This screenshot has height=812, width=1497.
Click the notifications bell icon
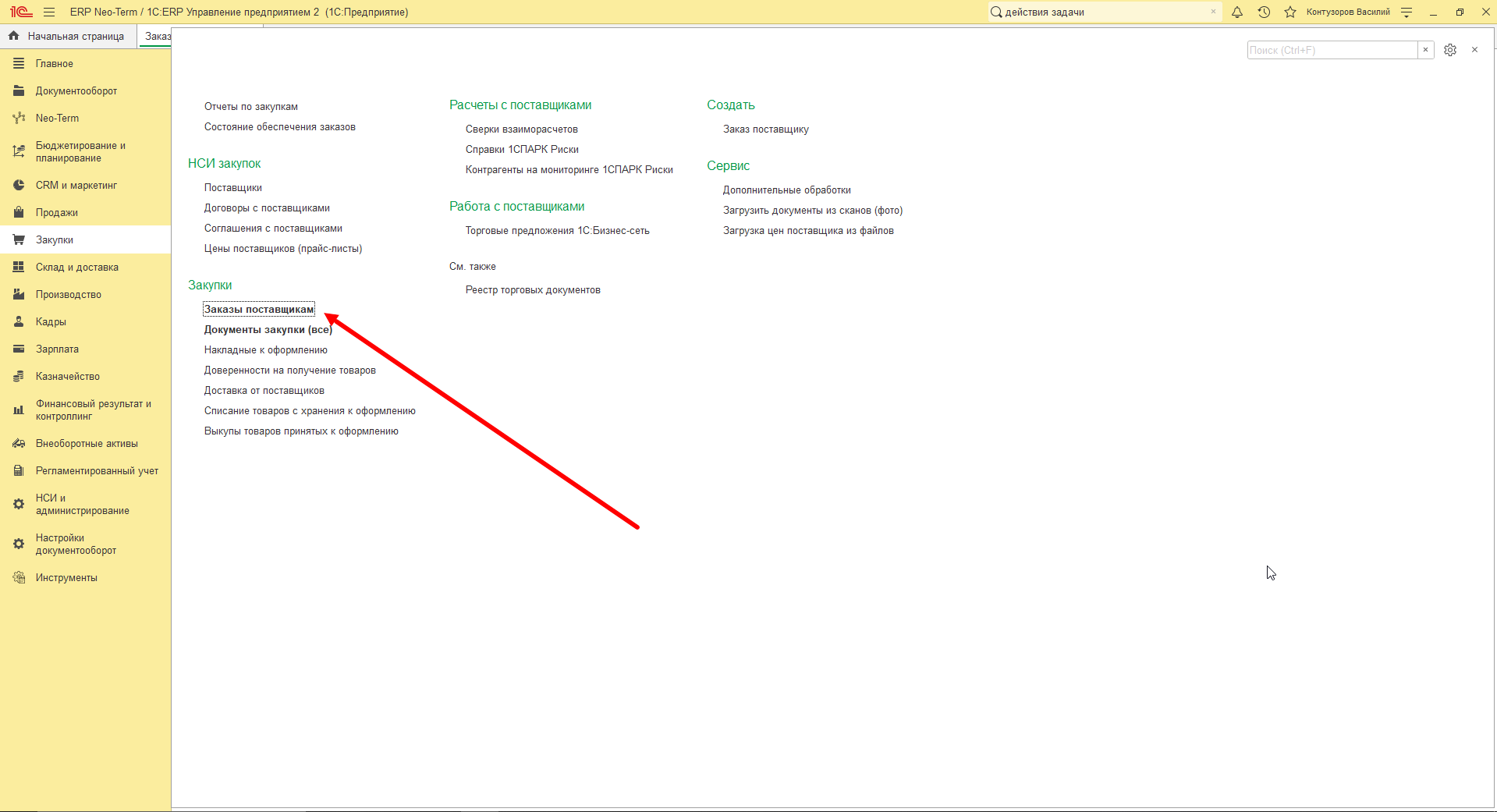1237,12
